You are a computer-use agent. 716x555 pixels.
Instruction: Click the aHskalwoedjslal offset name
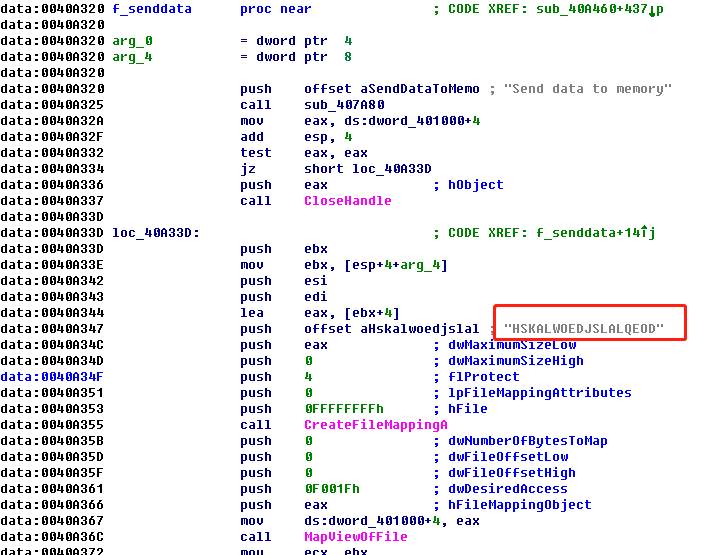(x=420, y=329)
